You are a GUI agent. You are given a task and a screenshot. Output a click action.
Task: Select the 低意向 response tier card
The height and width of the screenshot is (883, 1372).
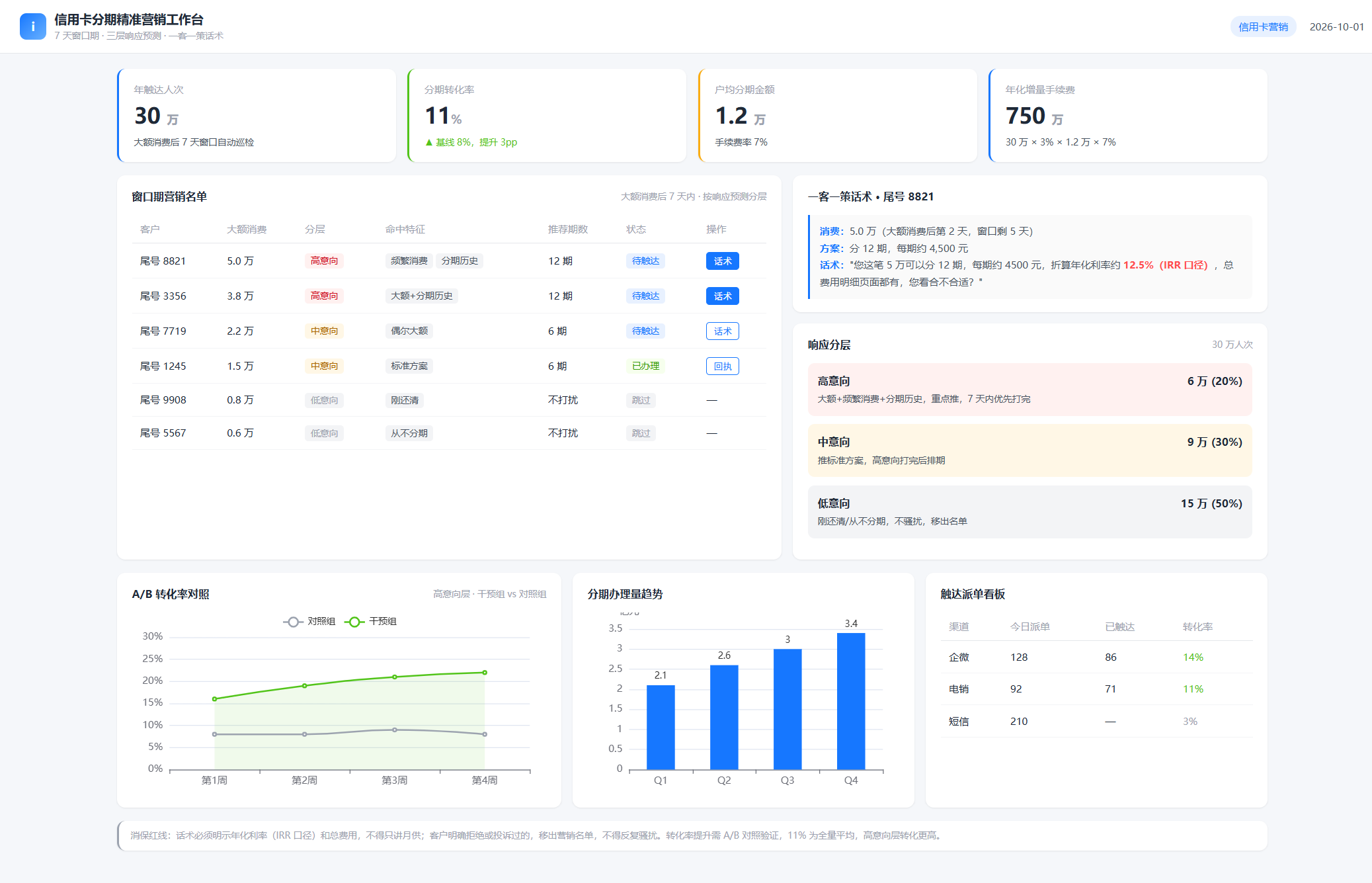1029,512
